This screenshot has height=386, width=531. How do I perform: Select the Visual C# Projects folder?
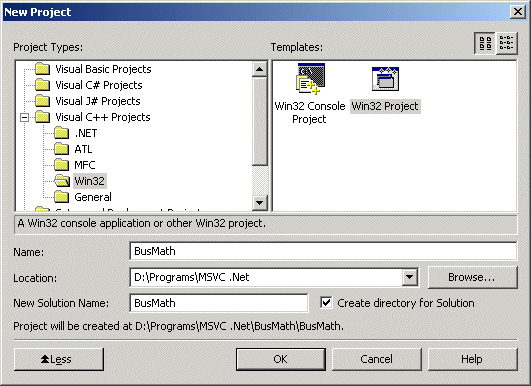pos(99,85)
